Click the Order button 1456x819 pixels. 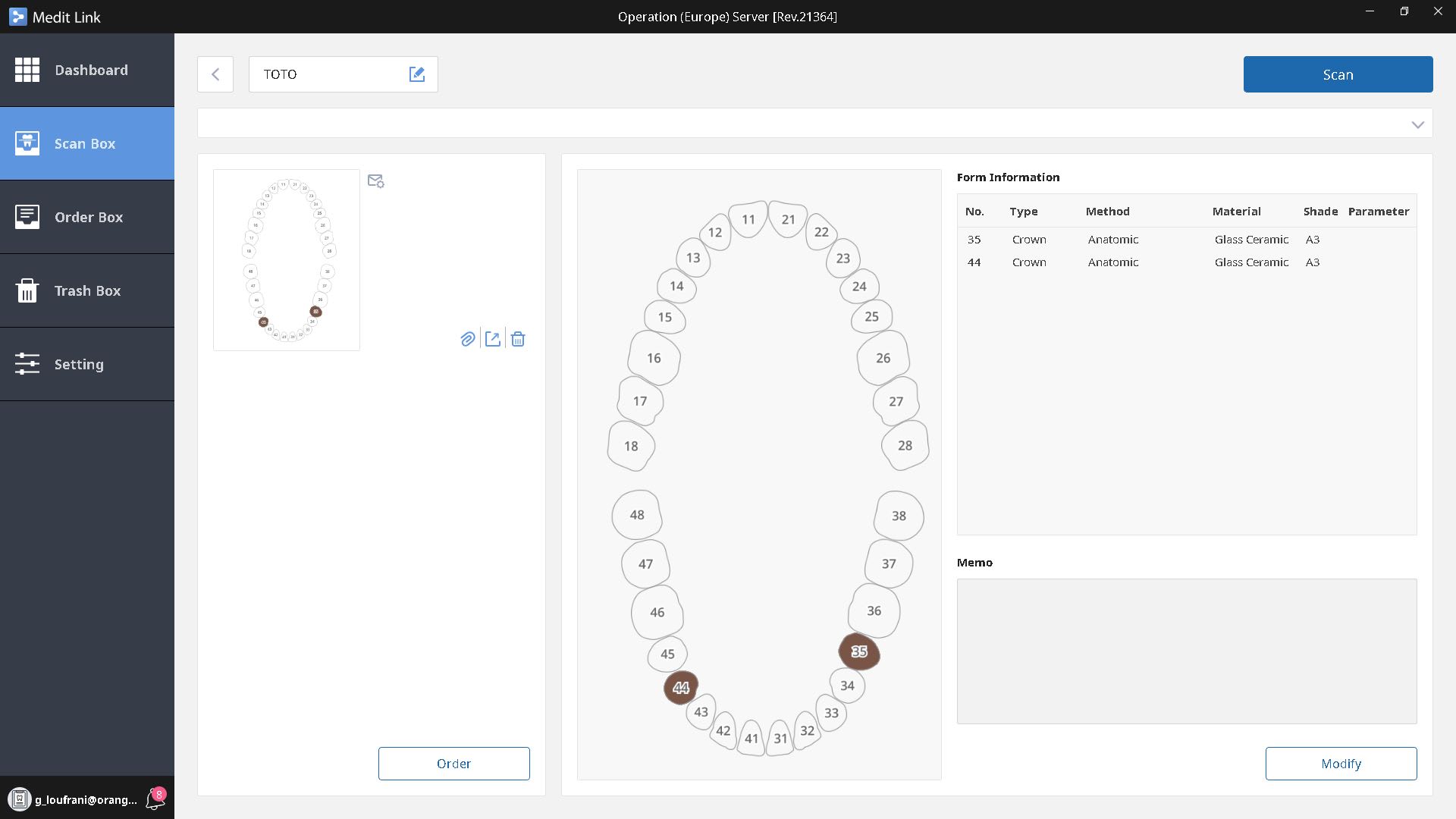click(453, 764)
